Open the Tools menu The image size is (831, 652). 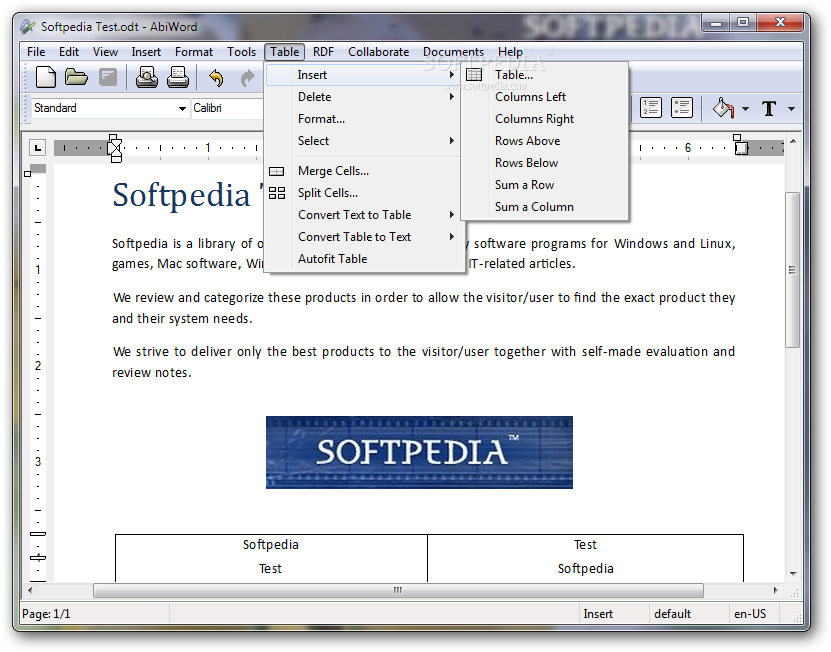click(x=242, y=52)
